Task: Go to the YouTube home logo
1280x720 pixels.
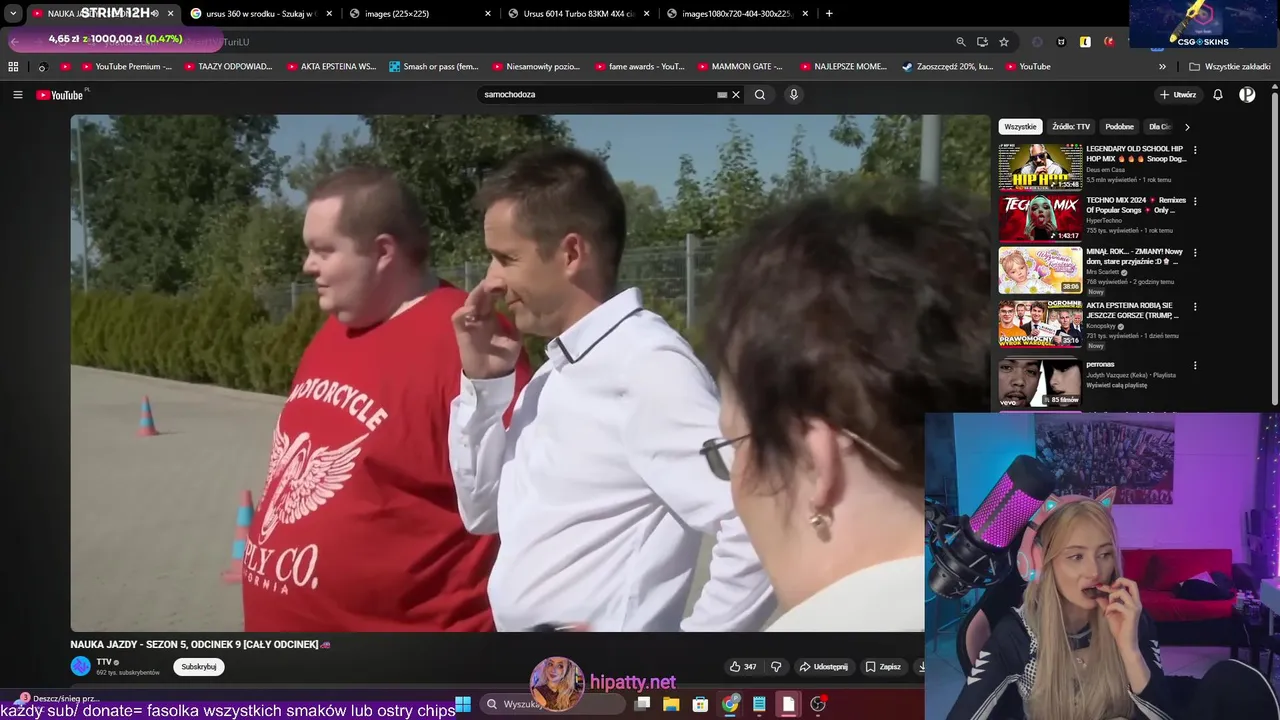Action: 60,95
